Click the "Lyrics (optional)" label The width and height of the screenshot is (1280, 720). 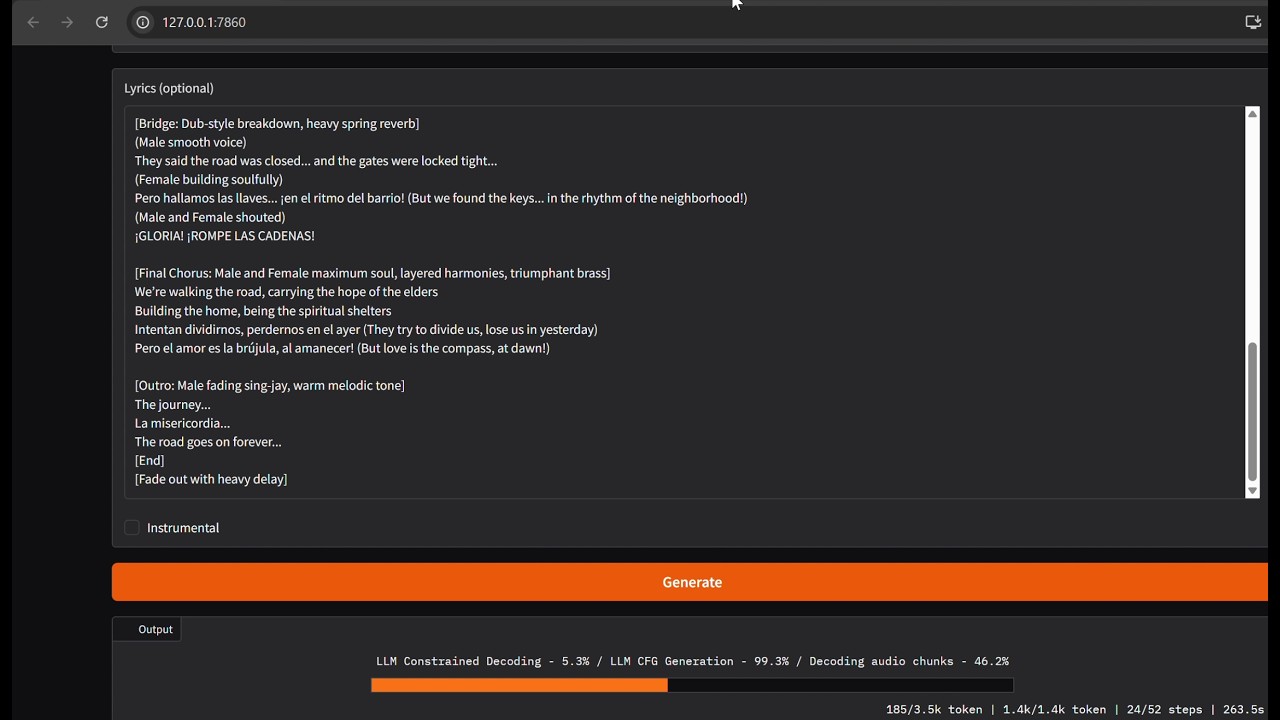tap(169, 88)
